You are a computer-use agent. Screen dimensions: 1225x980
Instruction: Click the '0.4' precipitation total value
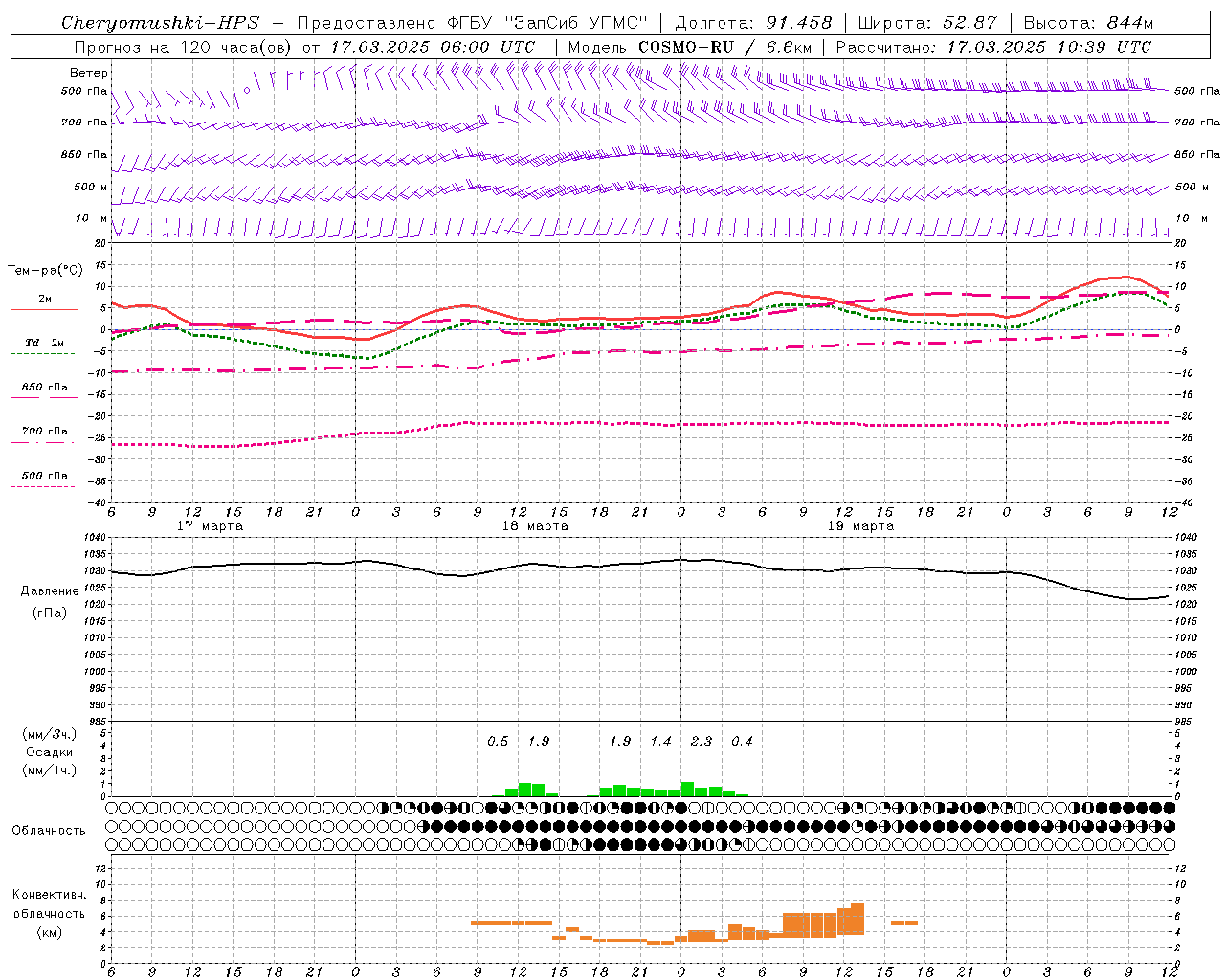pyautogui.click(x=742, y=741)
